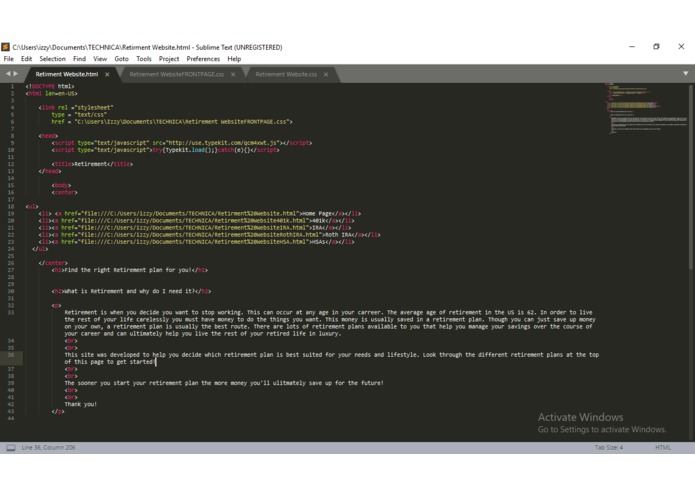The image size is (695, 494).
Task: Click the Home Page list item line
Action: point(199,214)
